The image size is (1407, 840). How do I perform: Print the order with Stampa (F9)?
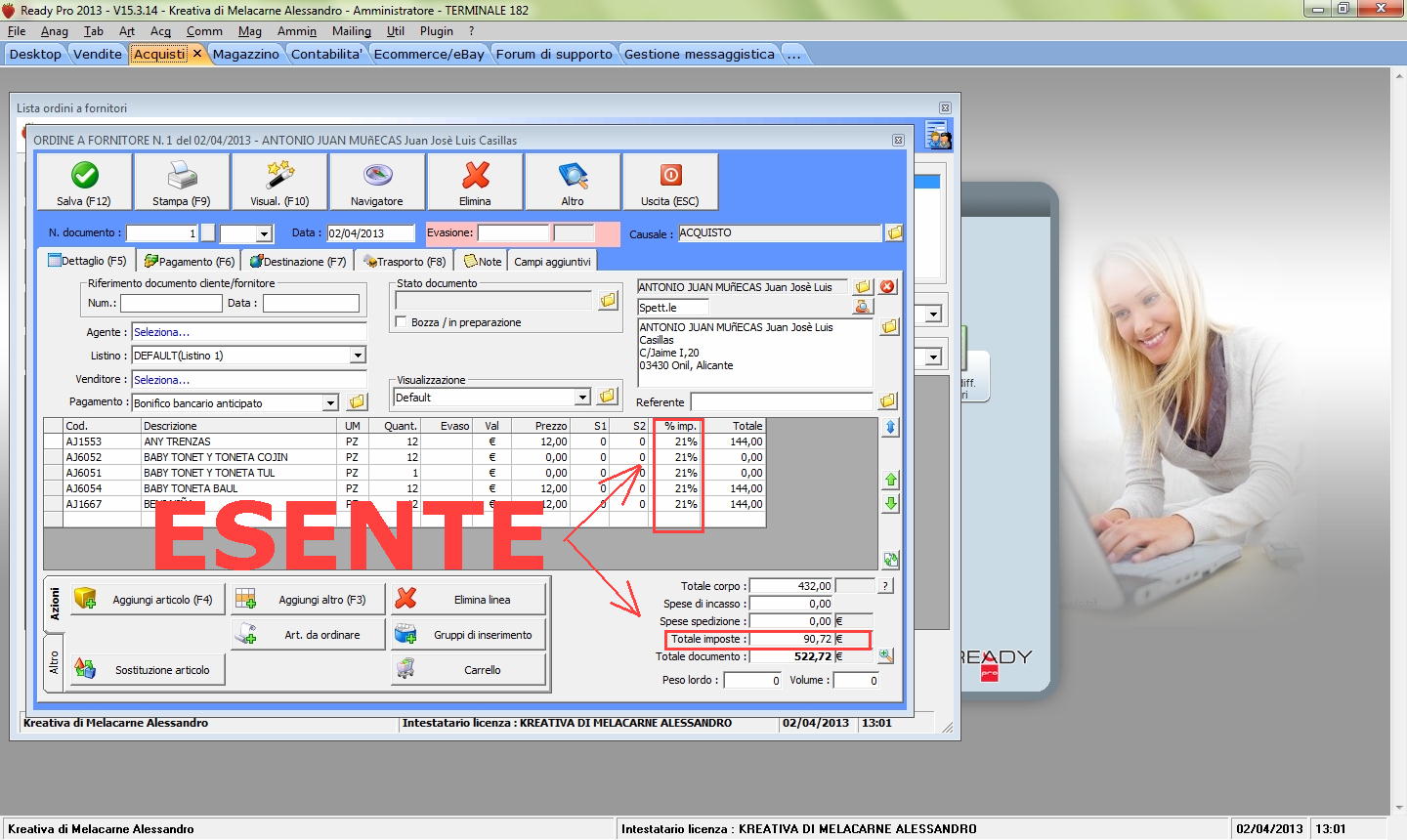coord(182,182)
